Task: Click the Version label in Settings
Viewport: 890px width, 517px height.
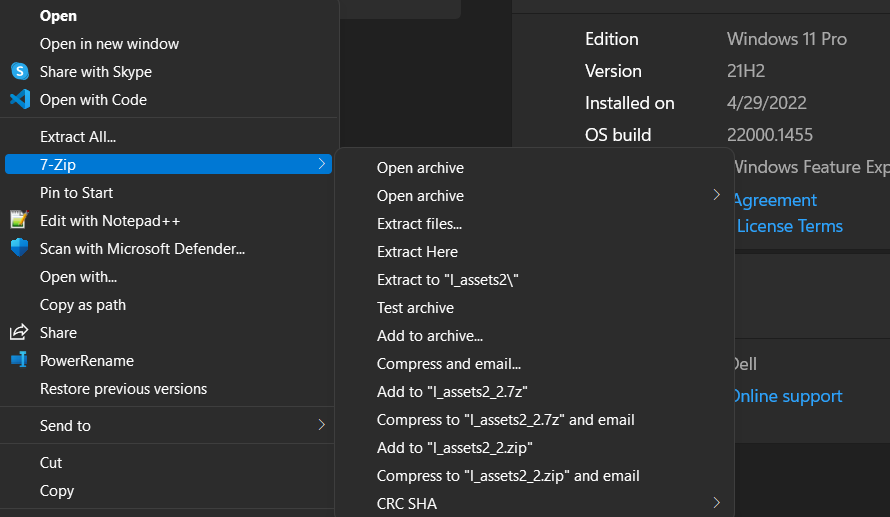Action: click(613, 70)
